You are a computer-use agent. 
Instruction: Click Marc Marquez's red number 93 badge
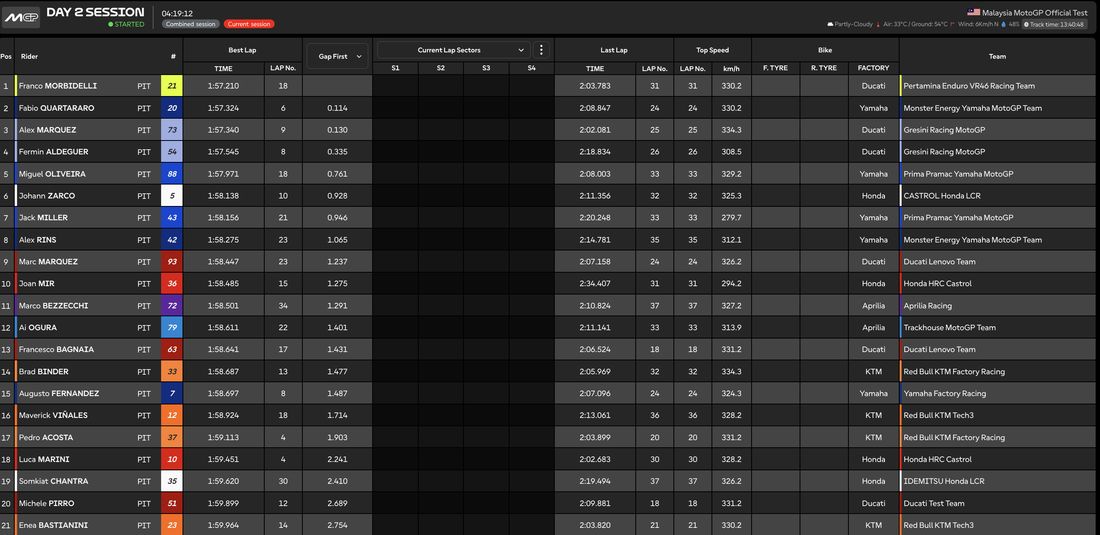click(172, 262)
